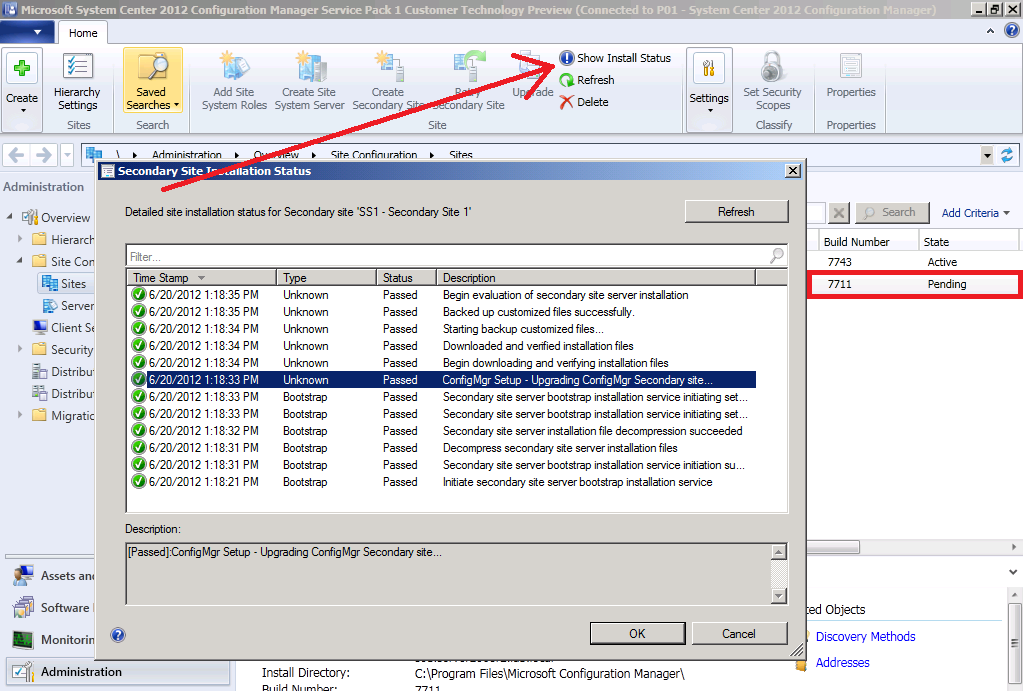Sort the status list by Status column
The height and width of the screenshot is (691, 1023).
[406, 277]
